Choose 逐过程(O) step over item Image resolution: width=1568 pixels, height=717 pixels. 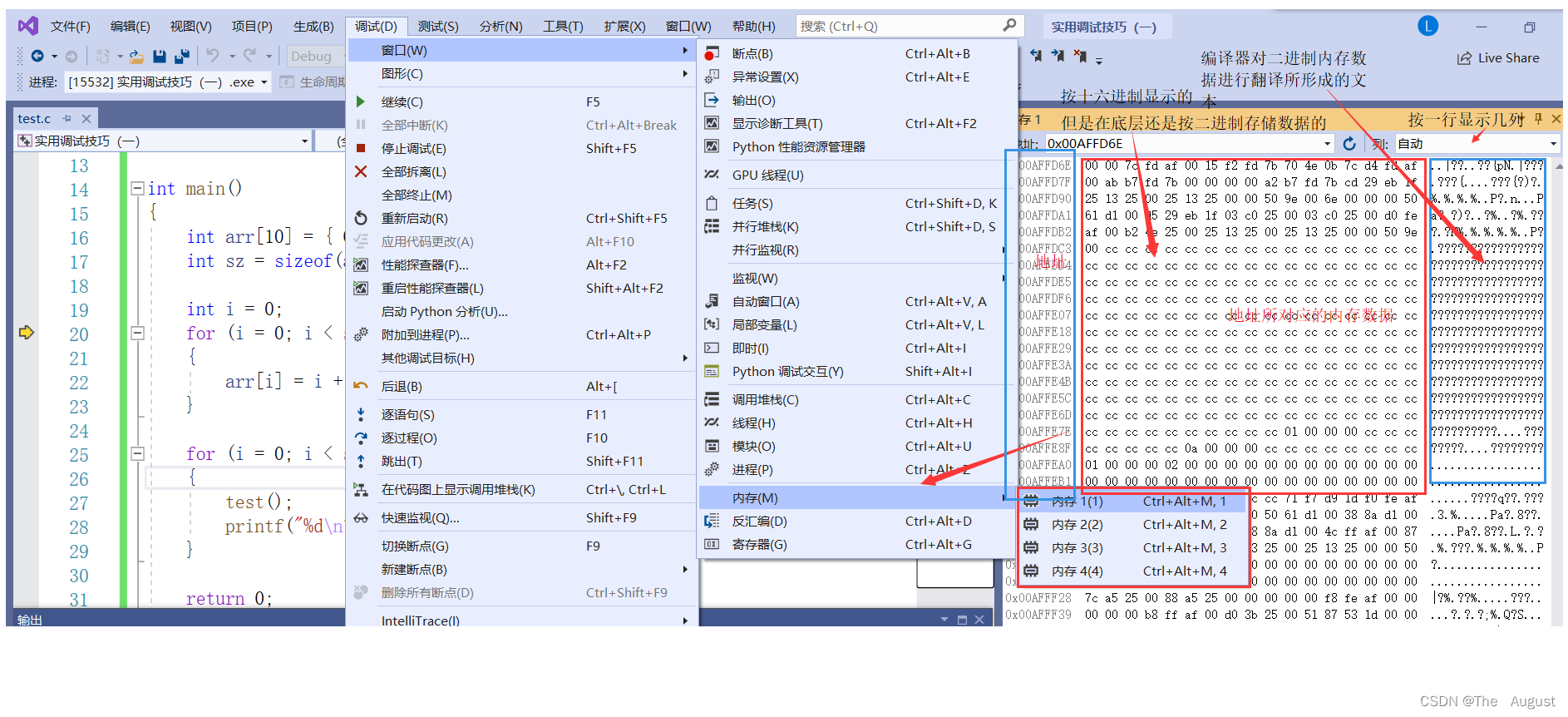pyautogui.click(x=521, y=438)
